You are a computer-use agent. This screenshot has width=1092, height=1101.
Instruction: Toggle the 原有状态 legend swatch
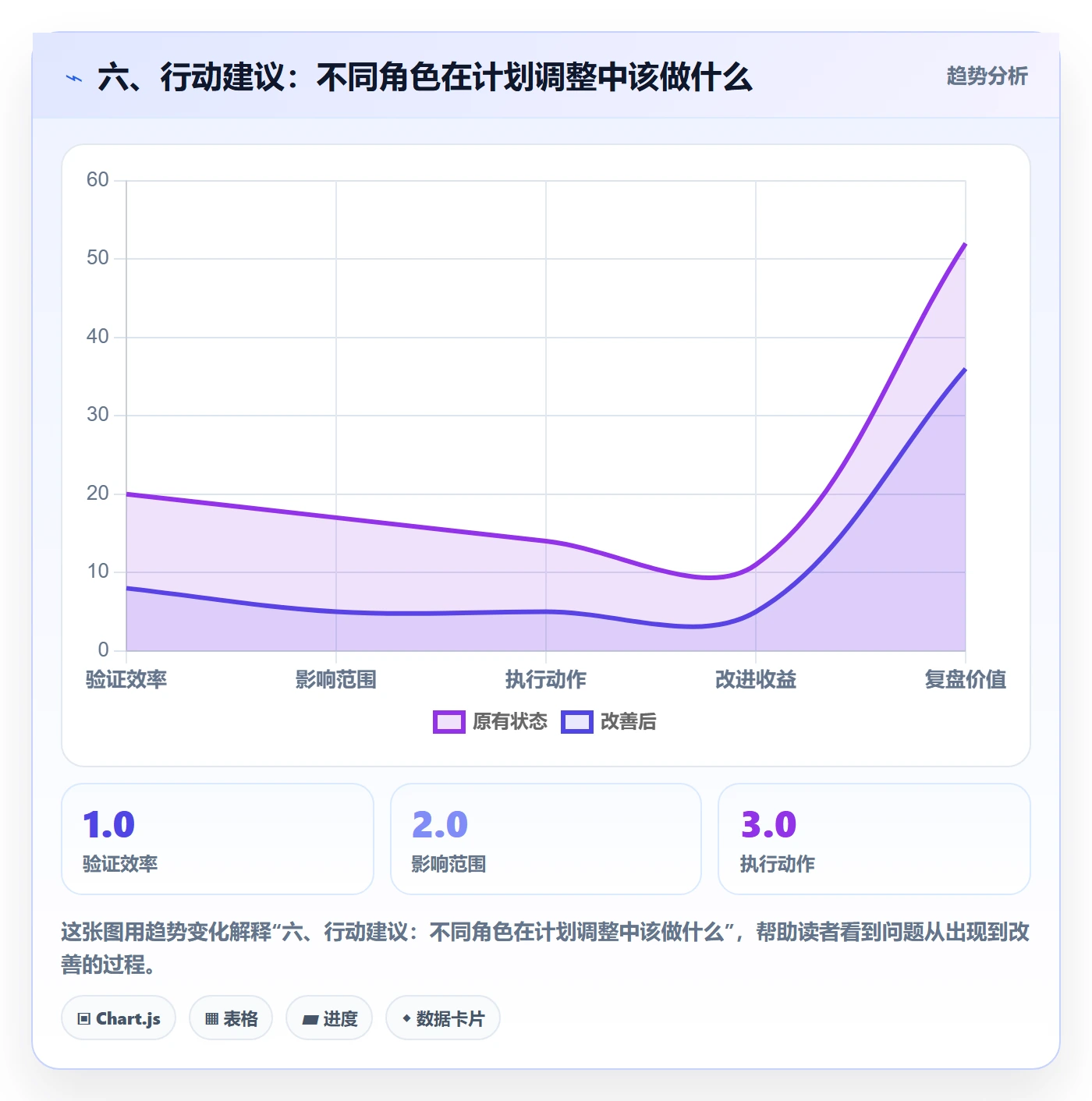pos(448,722)
